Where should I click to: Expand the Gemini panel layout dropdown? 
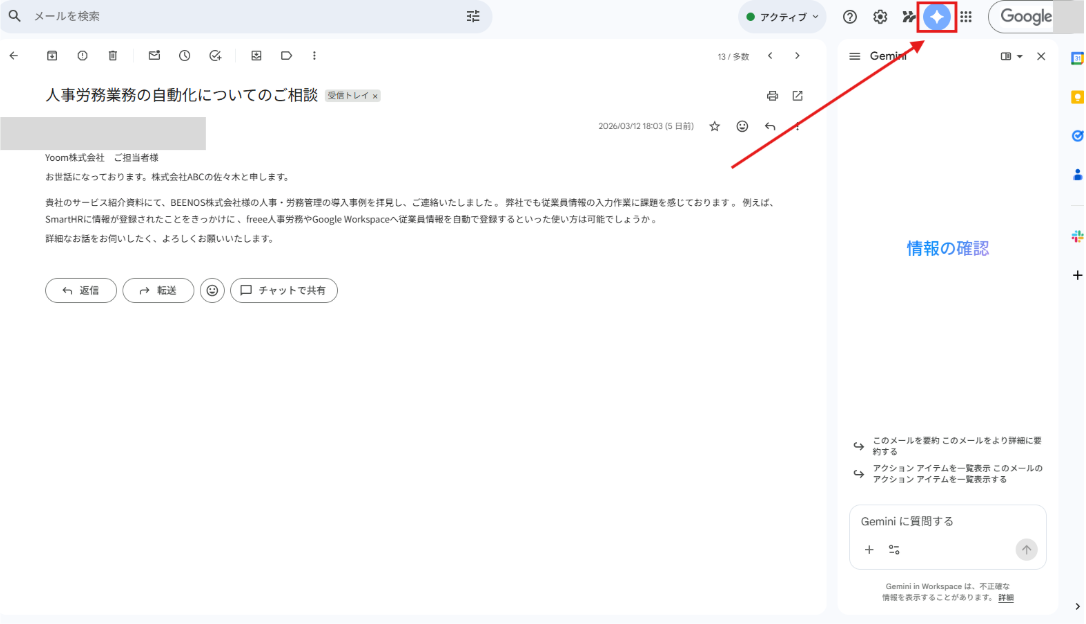[x=1012, y=57]
